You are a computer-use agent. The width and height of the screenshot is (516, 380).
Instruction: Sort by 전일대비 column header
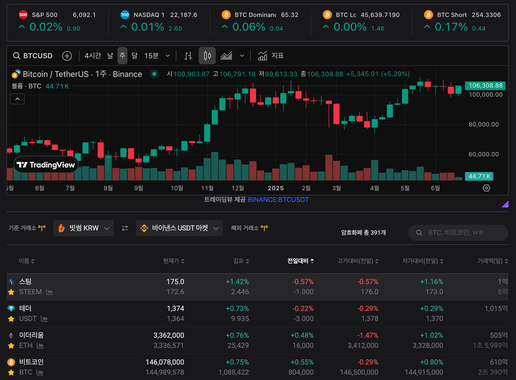click(x=301, y=261)
